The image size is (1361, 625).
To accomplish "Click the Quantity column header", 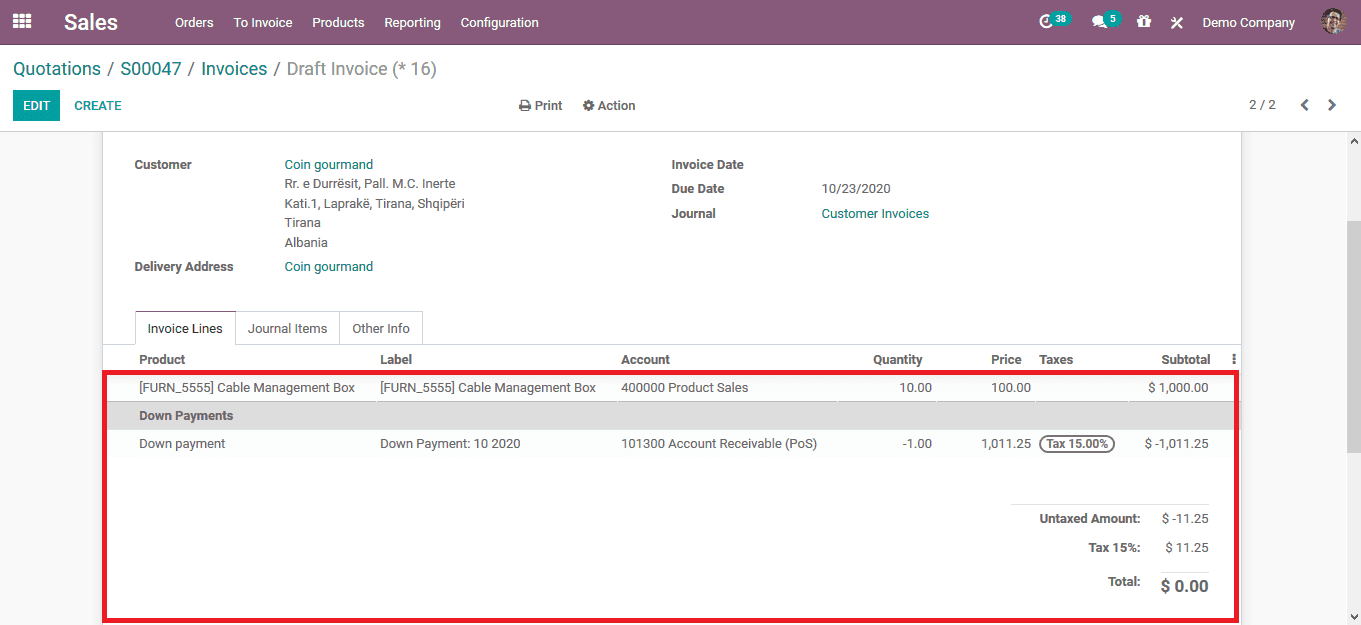I will tap(898, 359).
